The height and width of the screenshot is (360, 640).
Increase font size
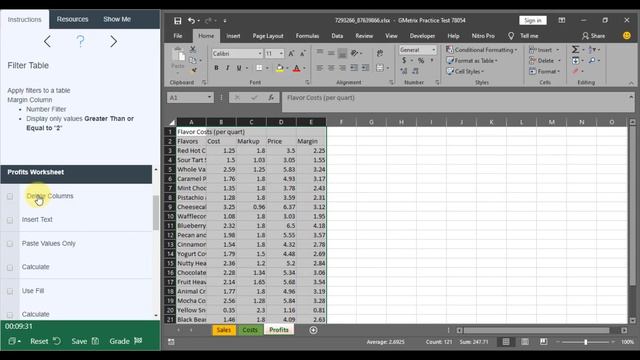(291, 53)
